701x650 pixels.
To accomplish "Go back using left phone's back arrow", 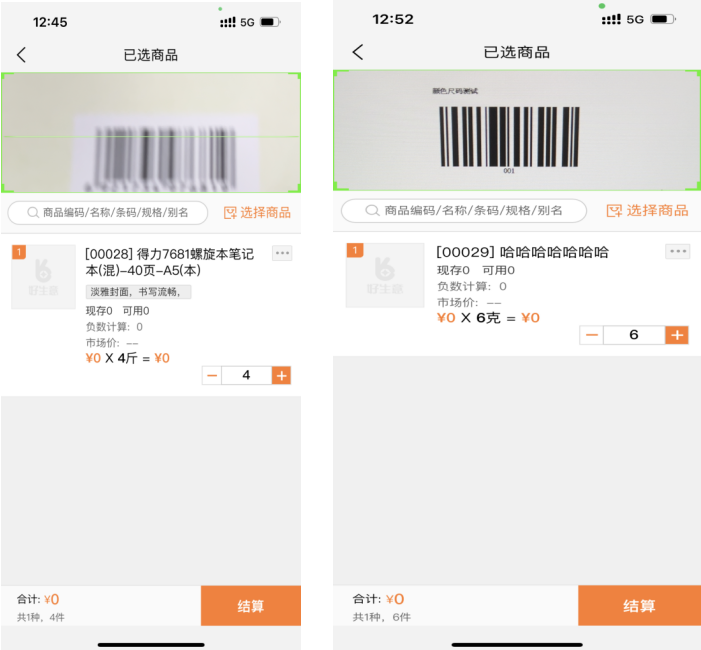I will tap(21, 55).
